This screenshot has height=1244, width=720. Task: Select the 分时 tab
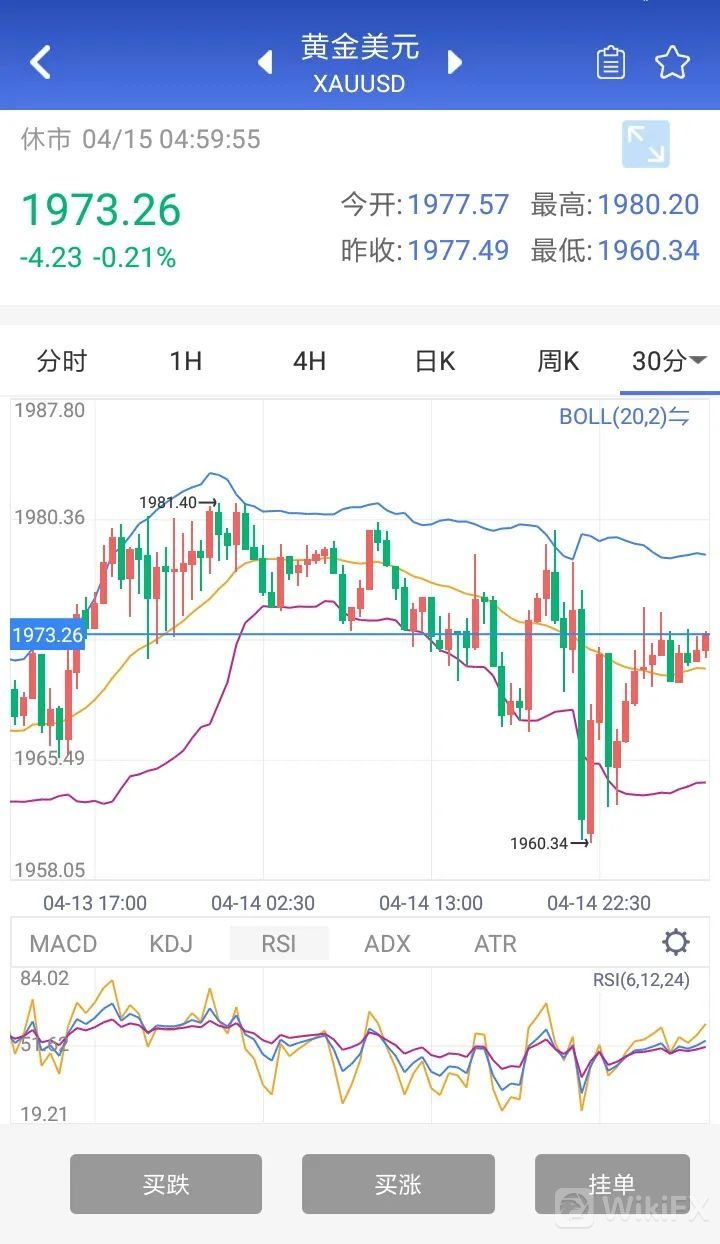click(x=62, y=361)
